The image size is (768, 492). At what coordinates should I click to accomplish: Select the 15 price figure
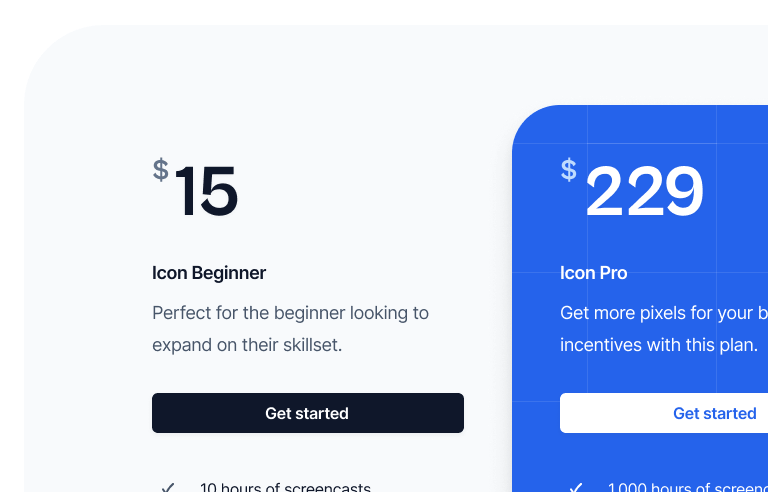click(206, 191)
